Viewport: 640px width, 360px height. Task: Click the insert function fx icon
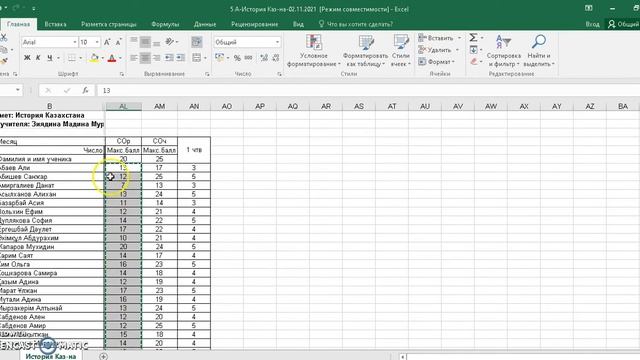pyautogui.click(x=85, y=90)
